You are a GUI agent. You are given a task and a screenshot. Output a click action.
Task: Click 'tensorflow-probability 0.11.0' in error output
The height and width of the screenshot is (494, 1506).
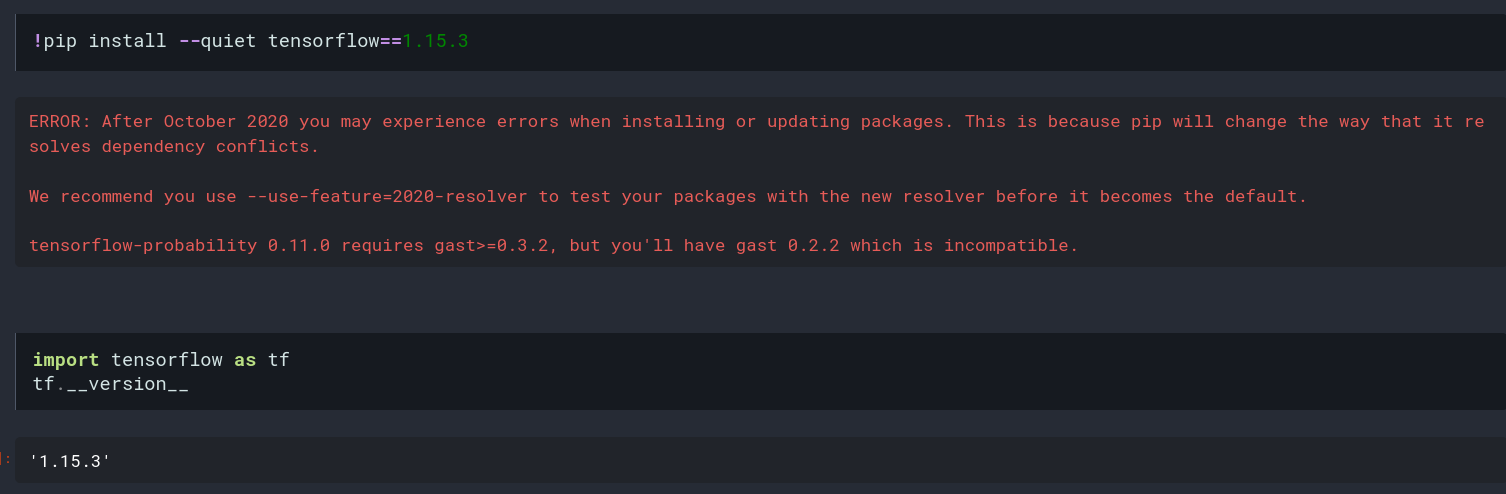click(180, 246)
